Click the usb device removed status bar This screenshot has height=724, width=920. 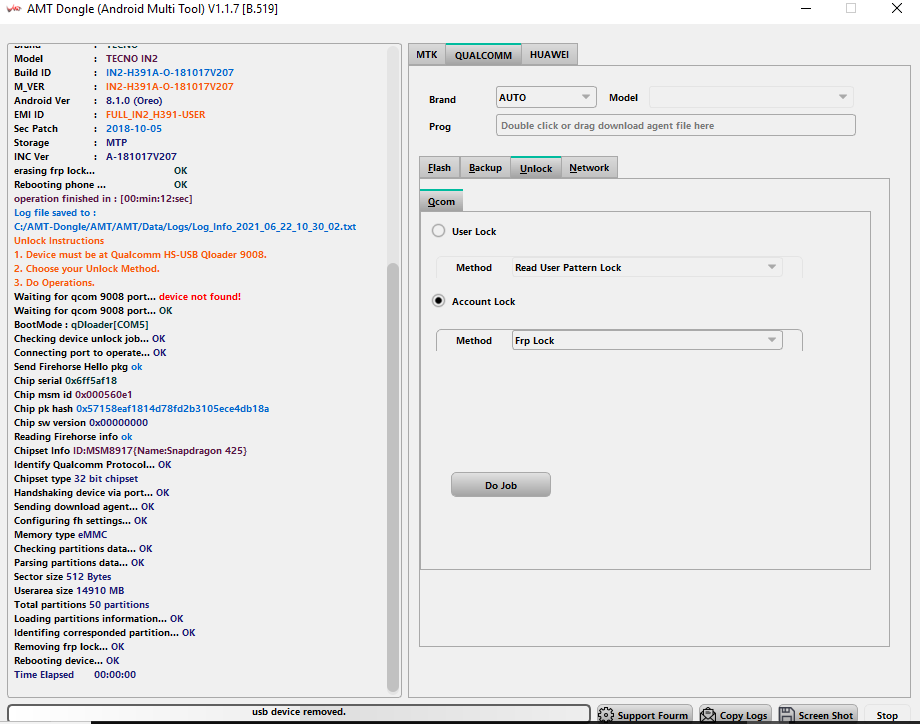pos(299,712)
